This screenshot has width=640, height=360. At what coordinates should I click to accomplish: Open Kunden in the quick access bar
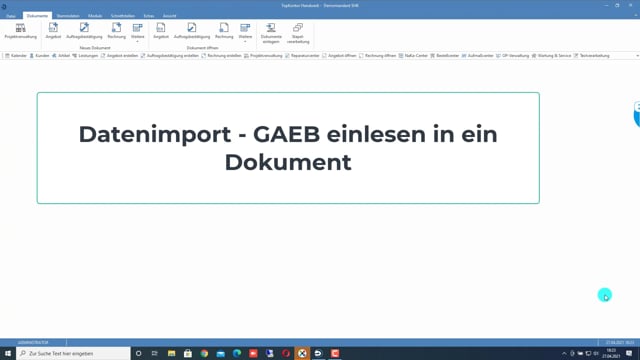point(39,56)
